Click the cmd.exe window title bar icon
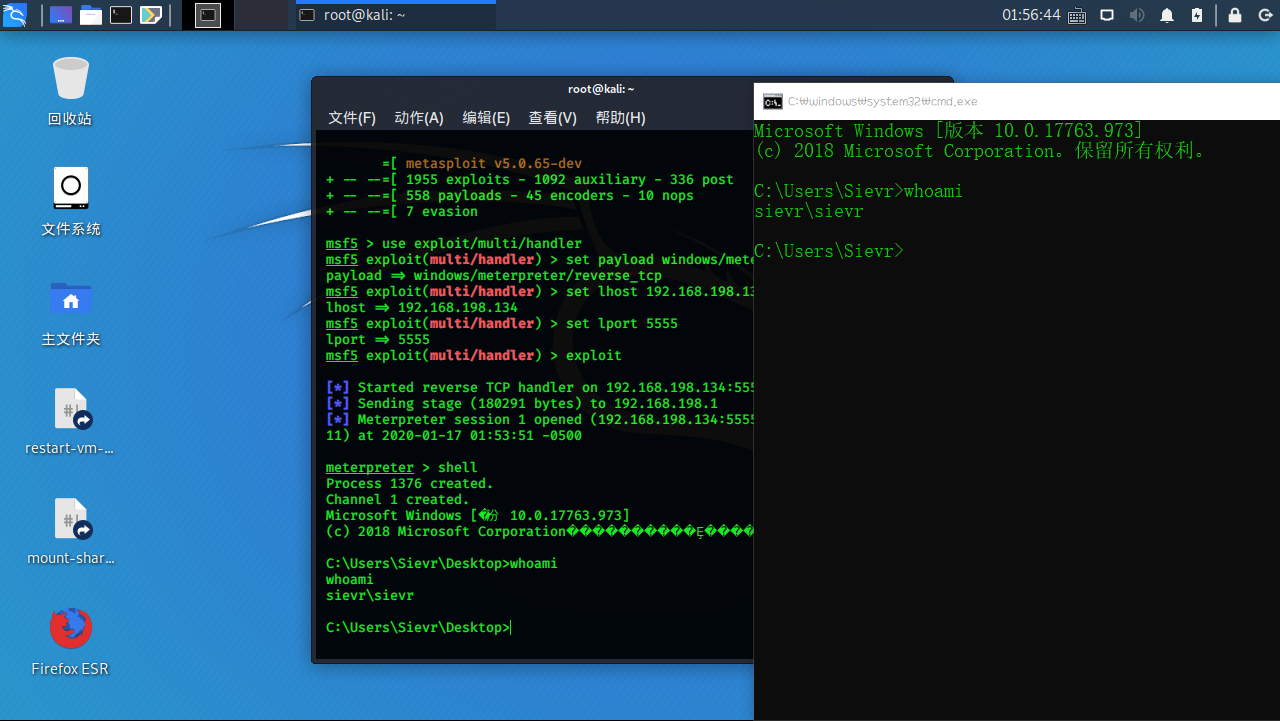The image size is (1280, 721). [772, 101]
